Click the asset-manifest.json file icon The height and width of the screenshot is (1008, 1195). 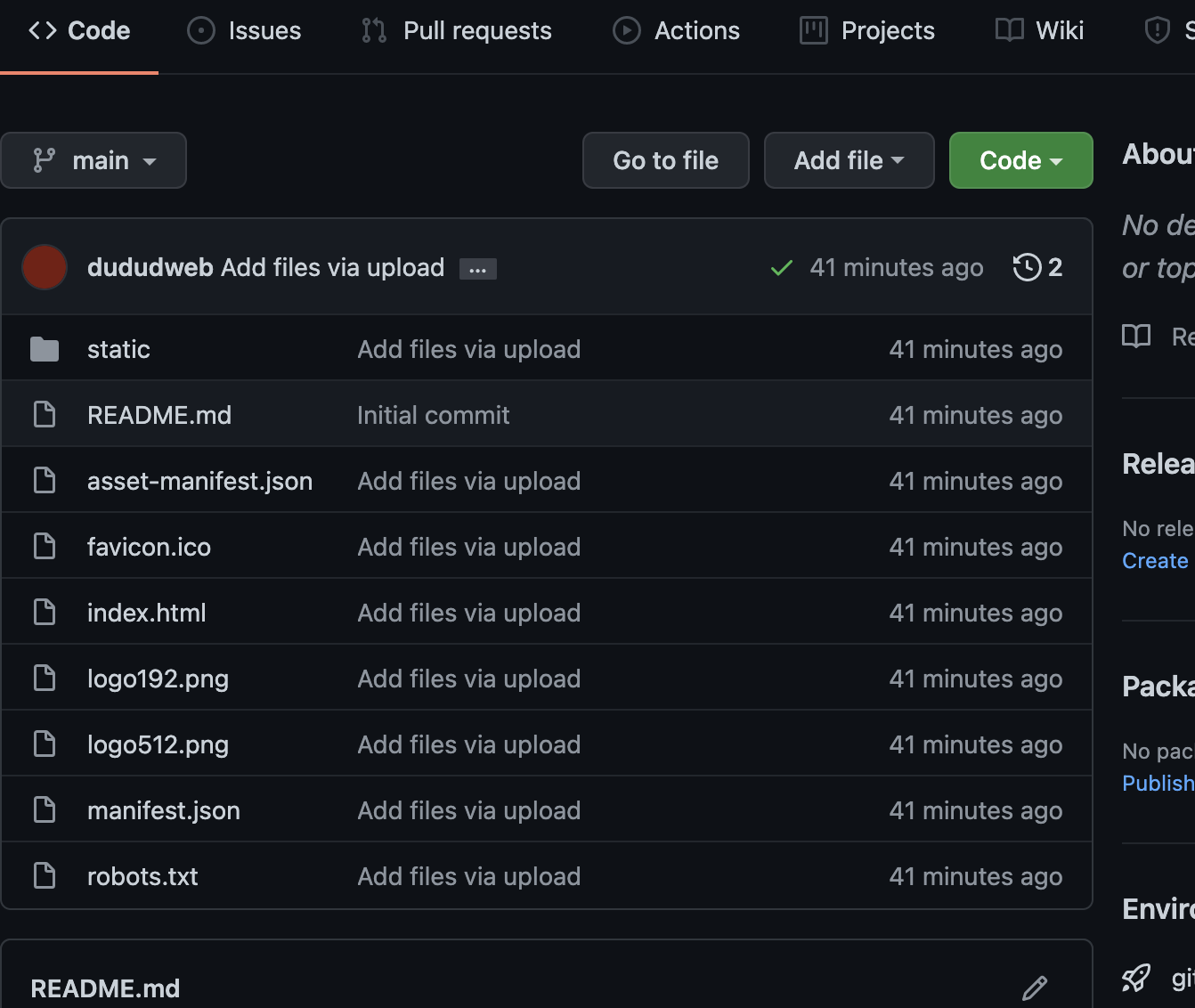(x=45, y=480)
